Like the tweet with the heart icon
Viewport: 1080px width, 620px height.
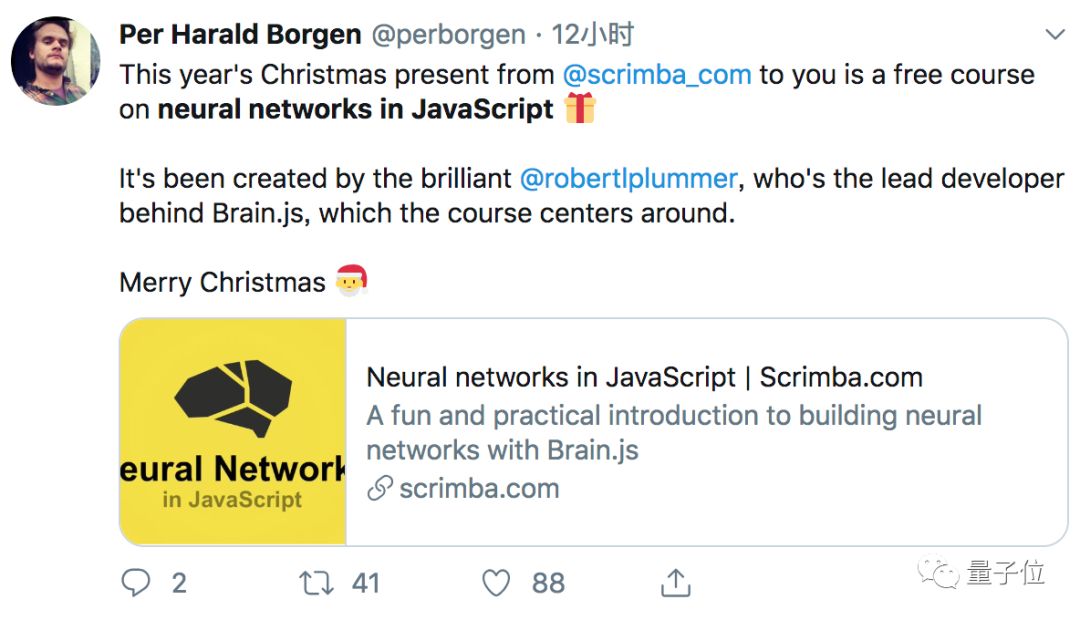(496, 583)
